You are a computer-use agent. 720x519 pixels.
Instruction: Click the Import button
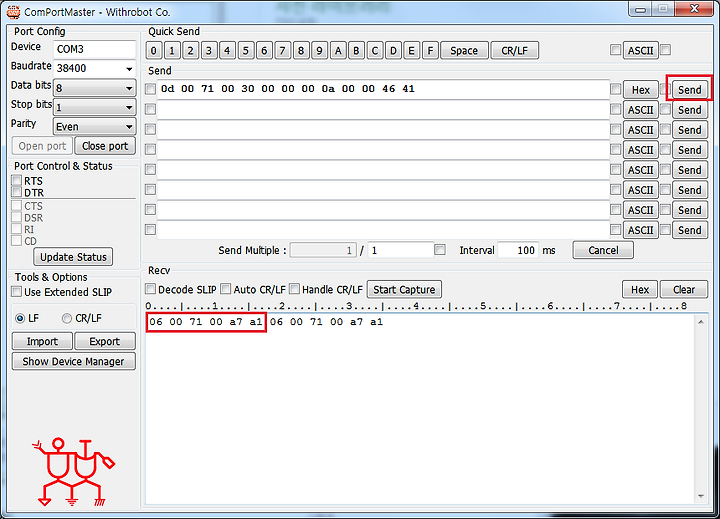point(42,341)
